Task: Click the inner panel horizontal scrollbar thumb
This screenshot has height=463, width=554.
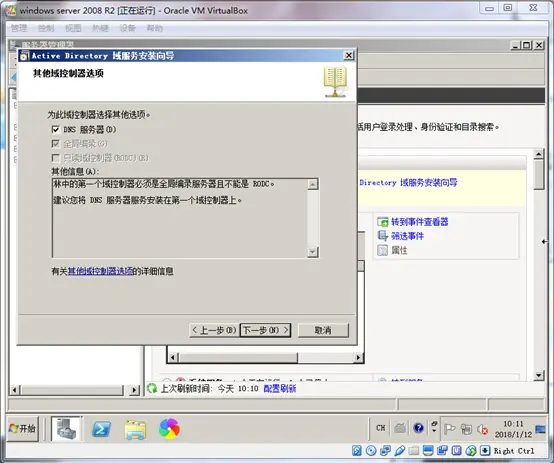Action: tap(238, 358)
